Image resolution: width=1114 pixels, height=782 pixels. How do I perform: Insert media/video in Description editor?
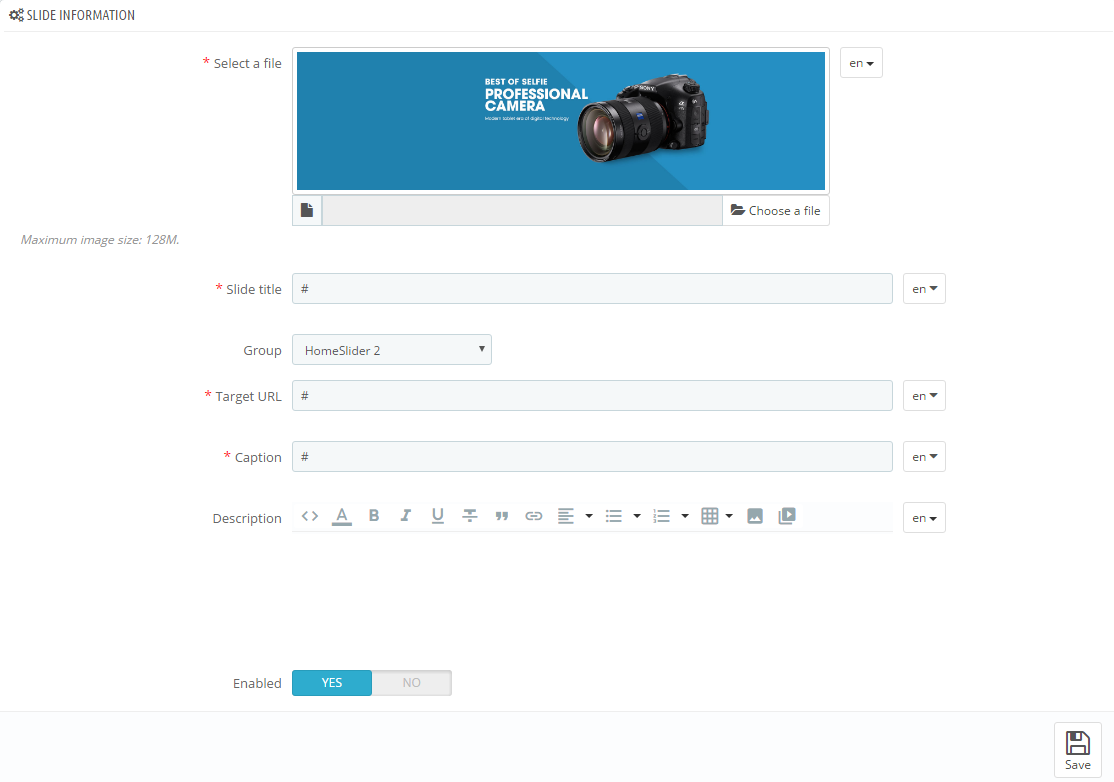(787, 516)
